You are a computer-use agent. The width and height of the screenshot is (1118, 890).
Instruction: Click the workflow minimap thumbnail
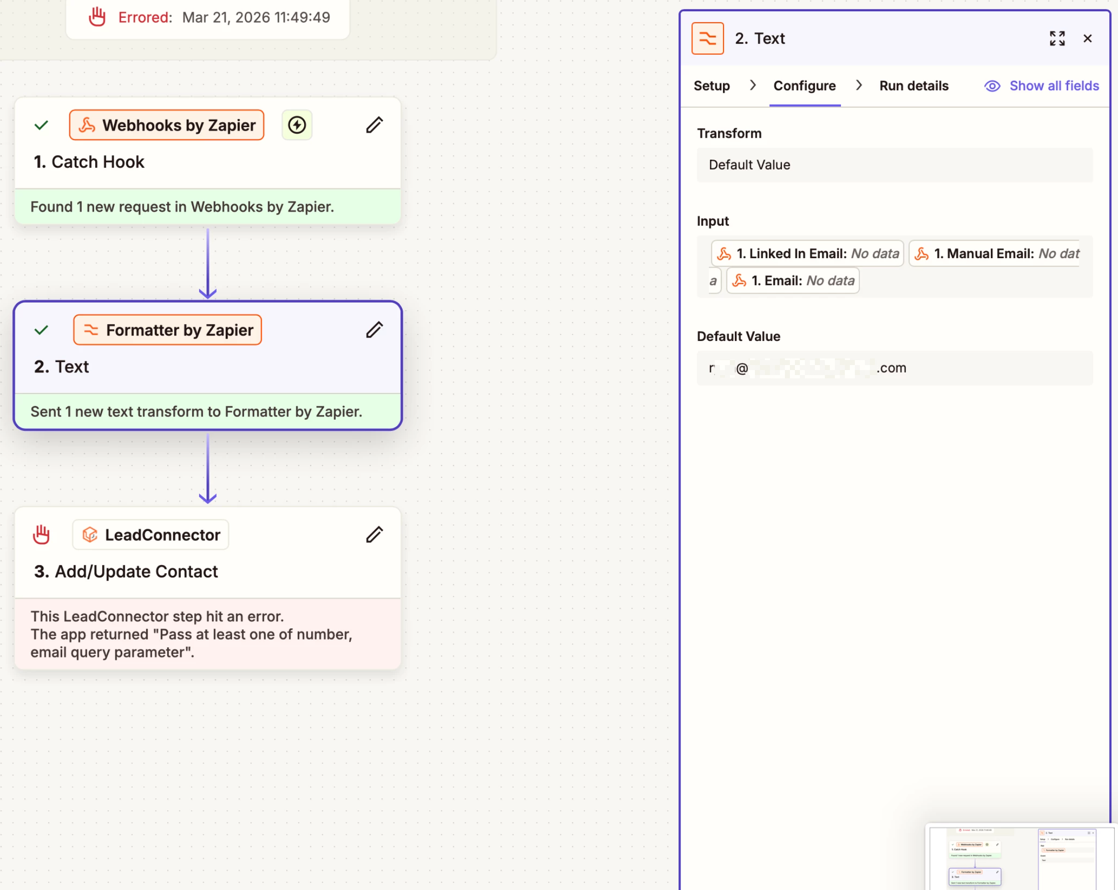1018,857
